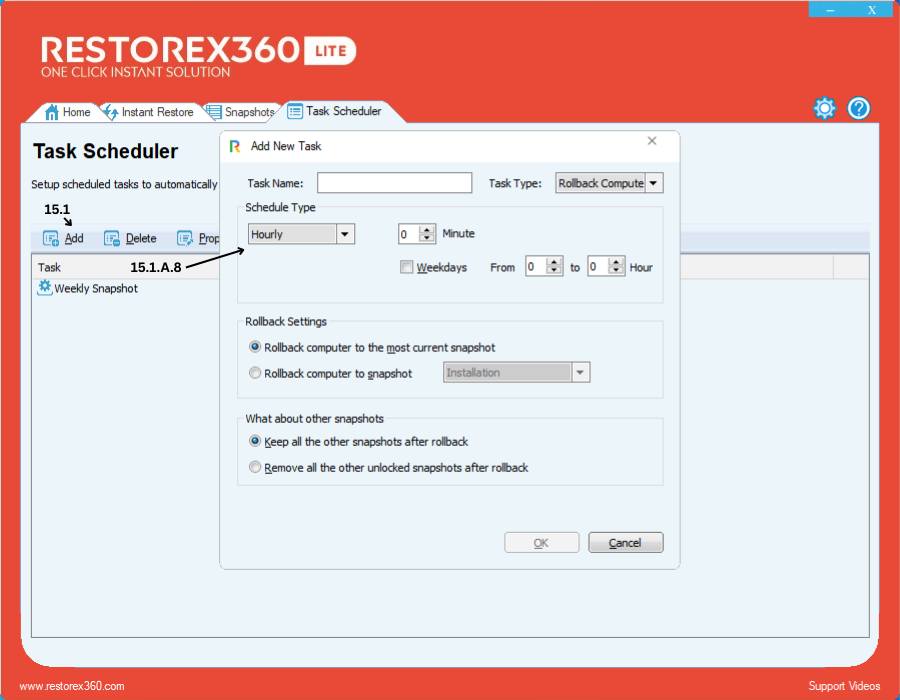Viewport: 900px width, 700px height.
Task: Select Rollback computer to snapshot option
Action: [256, 373]
